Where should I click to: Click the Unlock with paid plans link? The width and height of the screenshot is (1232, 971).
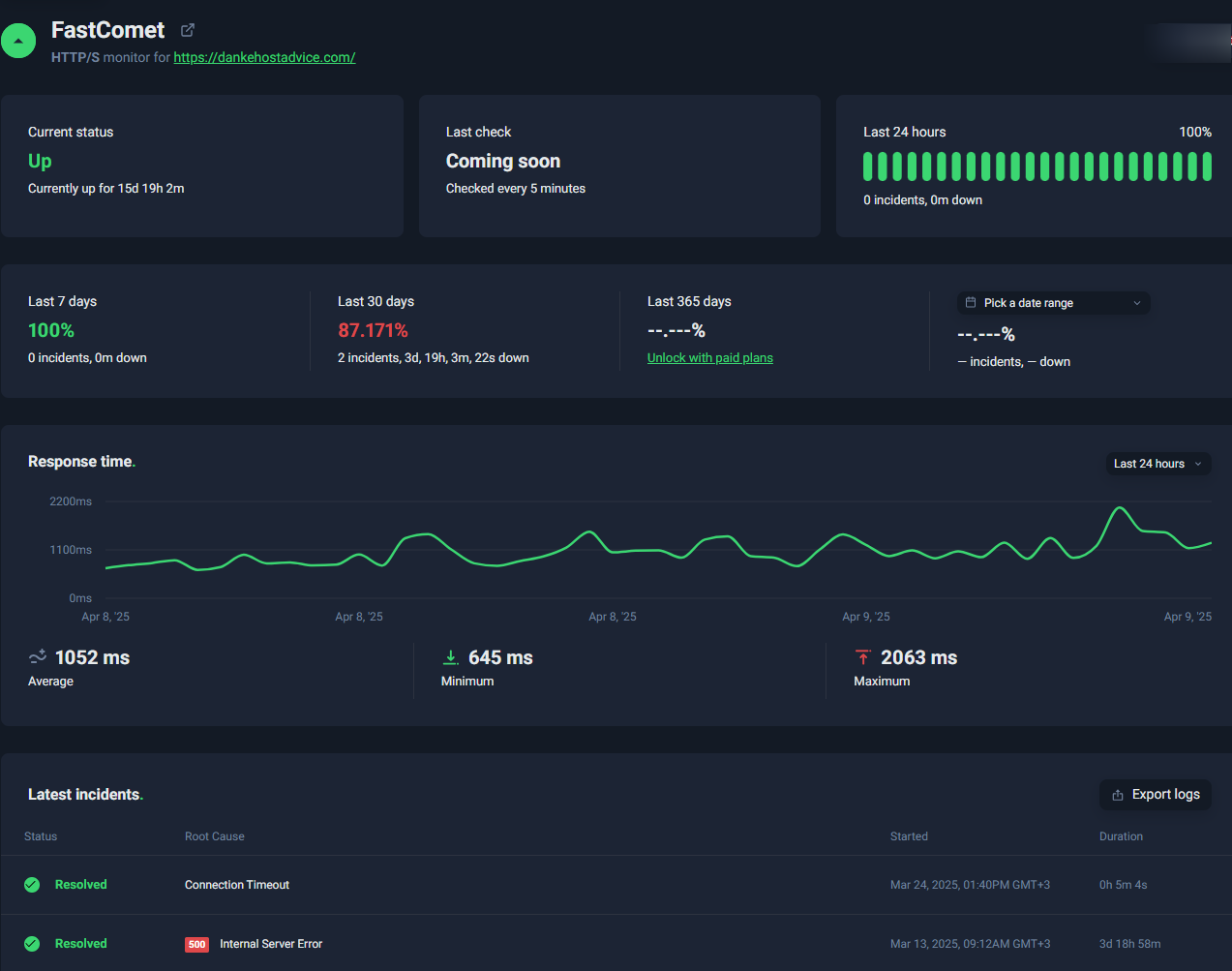coord(710,357)
